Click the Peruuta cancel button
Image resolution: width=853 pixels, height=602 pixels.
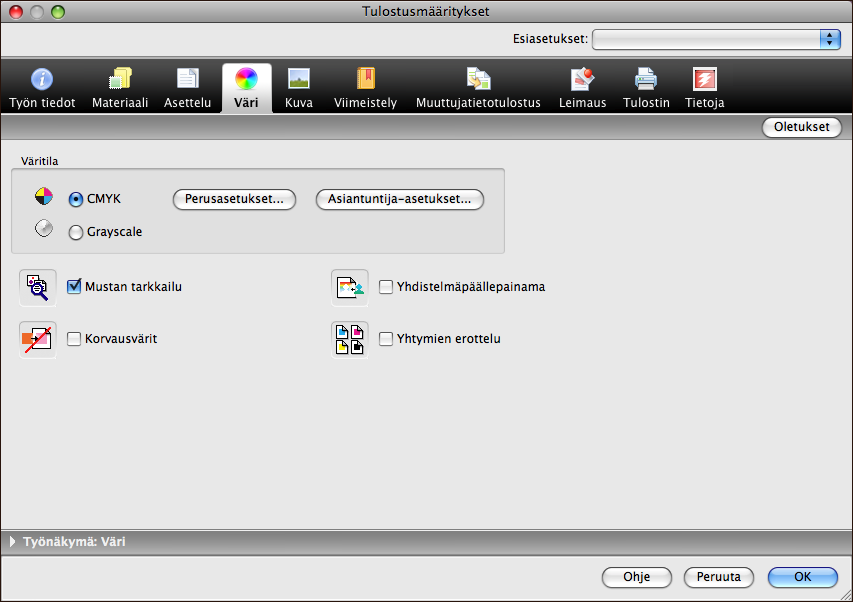tap(719, 576)
